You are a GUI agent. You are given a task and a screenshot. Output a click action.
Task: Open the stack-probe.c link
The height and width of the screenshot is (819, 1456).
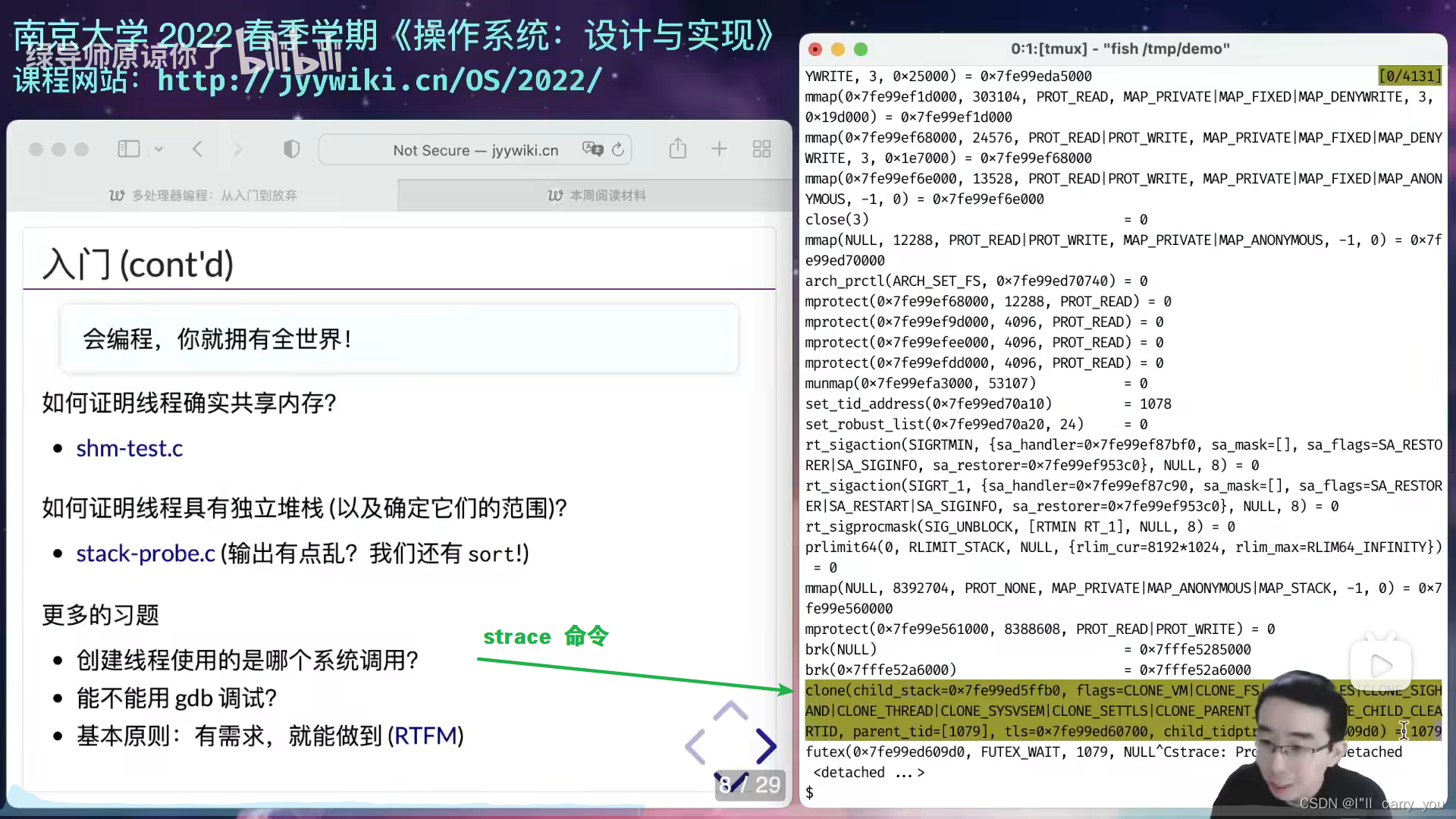coord(146,554)
